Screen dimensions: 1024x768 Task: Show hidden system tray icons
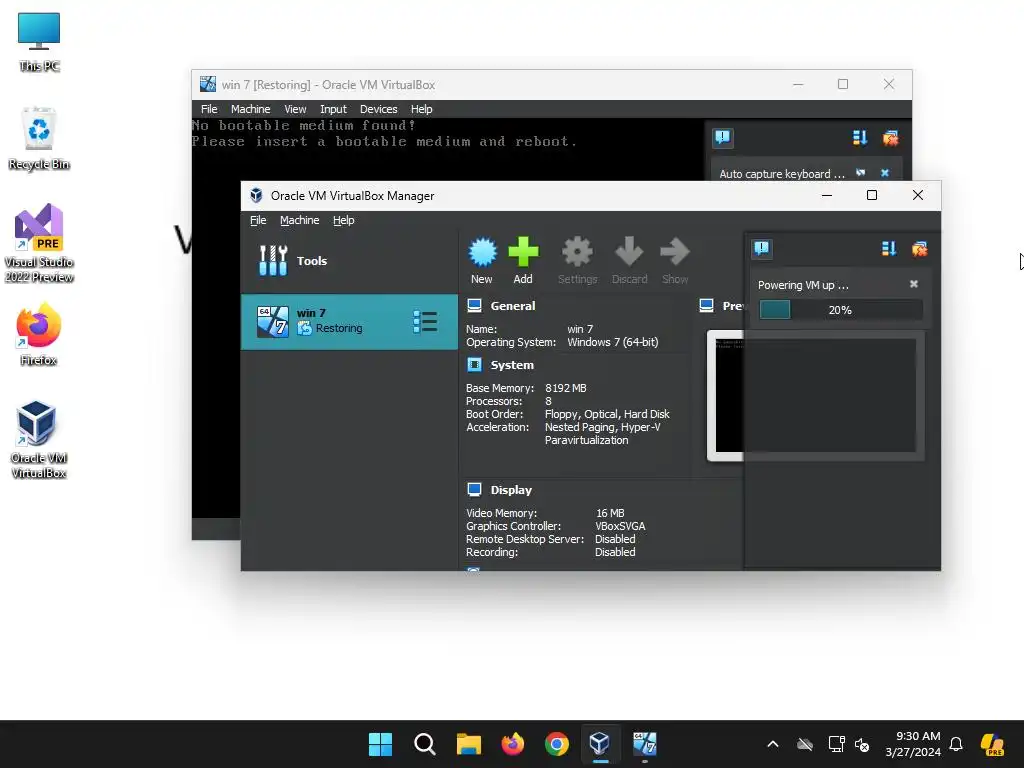point(773,744)
